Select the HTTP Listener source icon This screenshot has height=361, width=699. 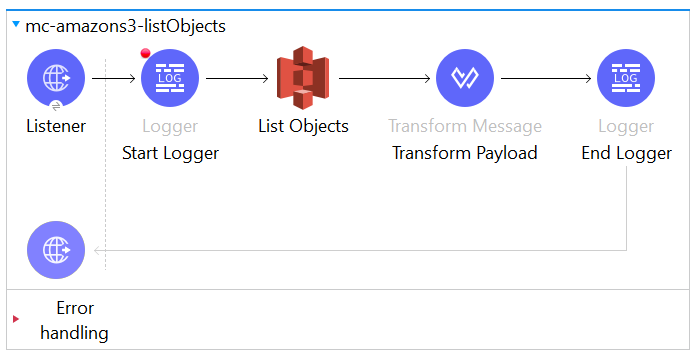[x=56, y=78]
